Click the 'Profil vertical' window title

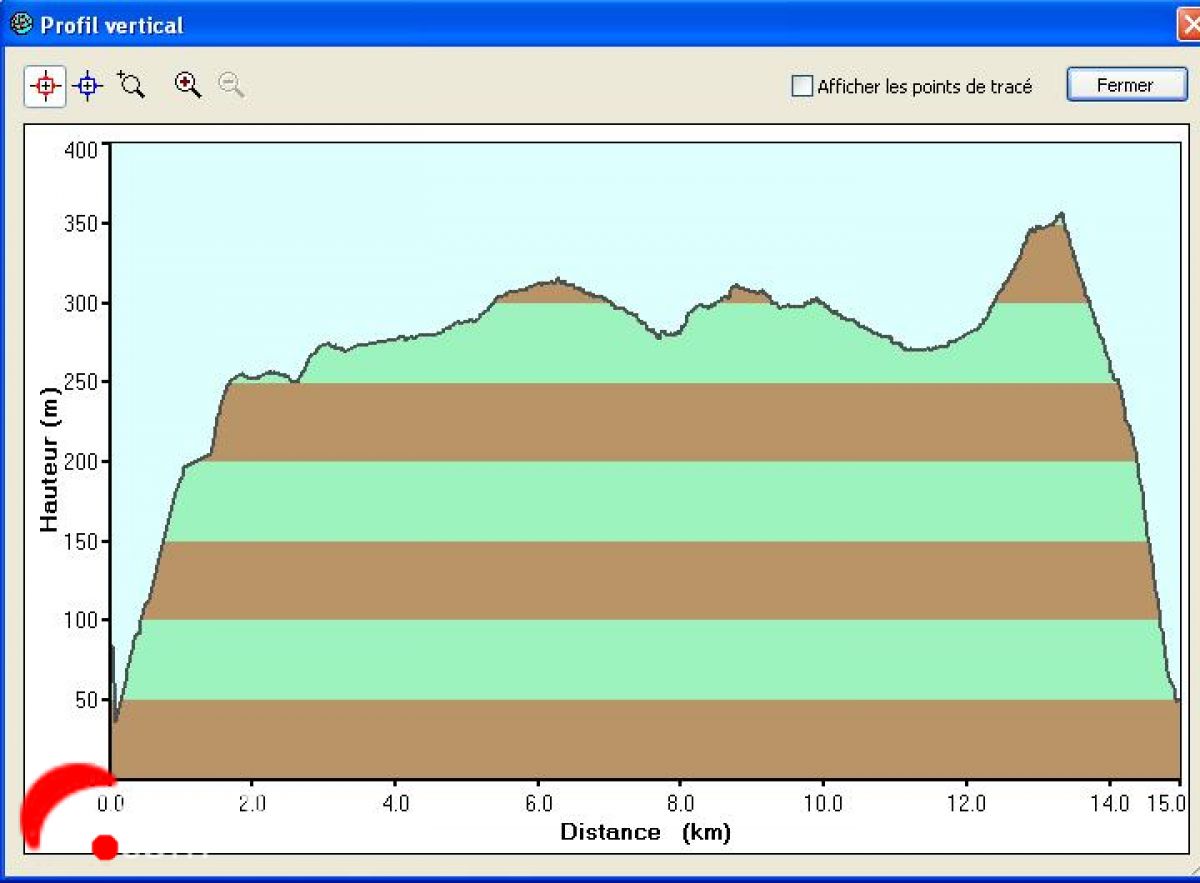coord(111,25)
